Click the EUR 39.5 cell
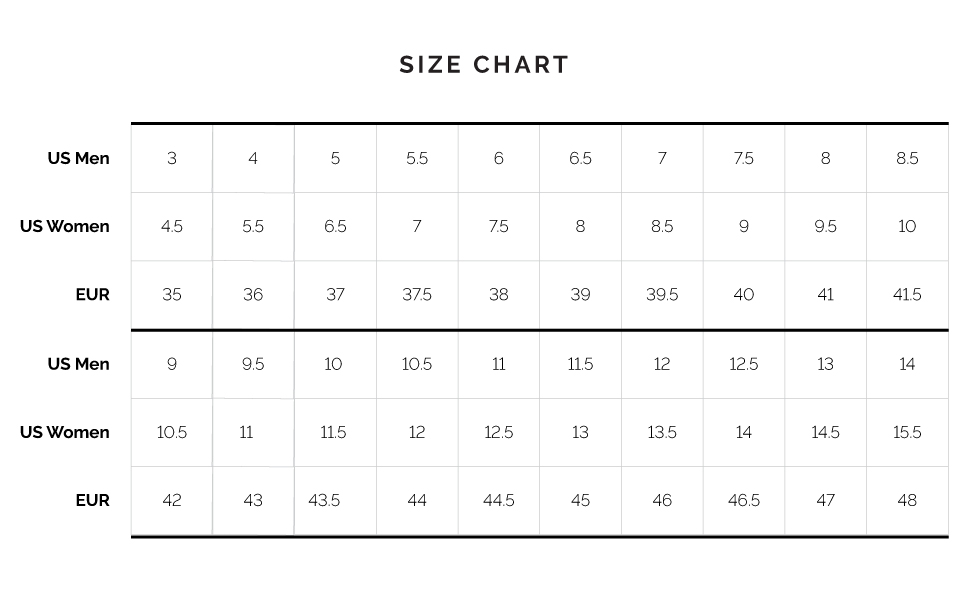 point(662,295)
